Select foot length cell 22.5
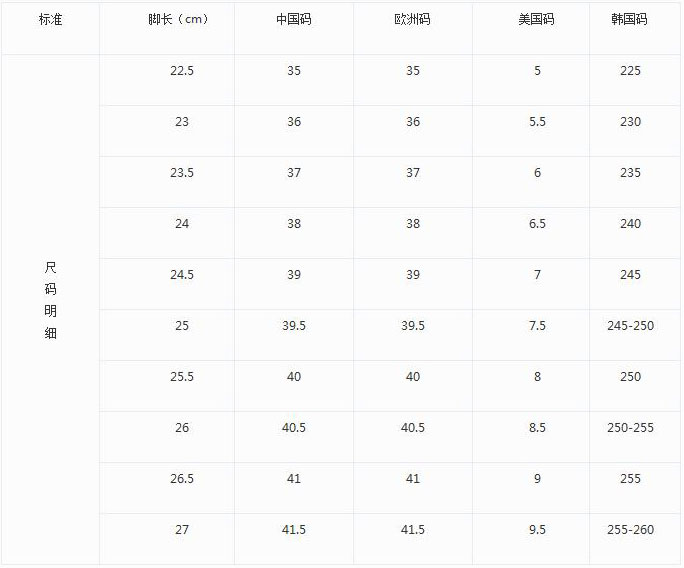Viewport: 684px width, 568px height. coord(182,71)
